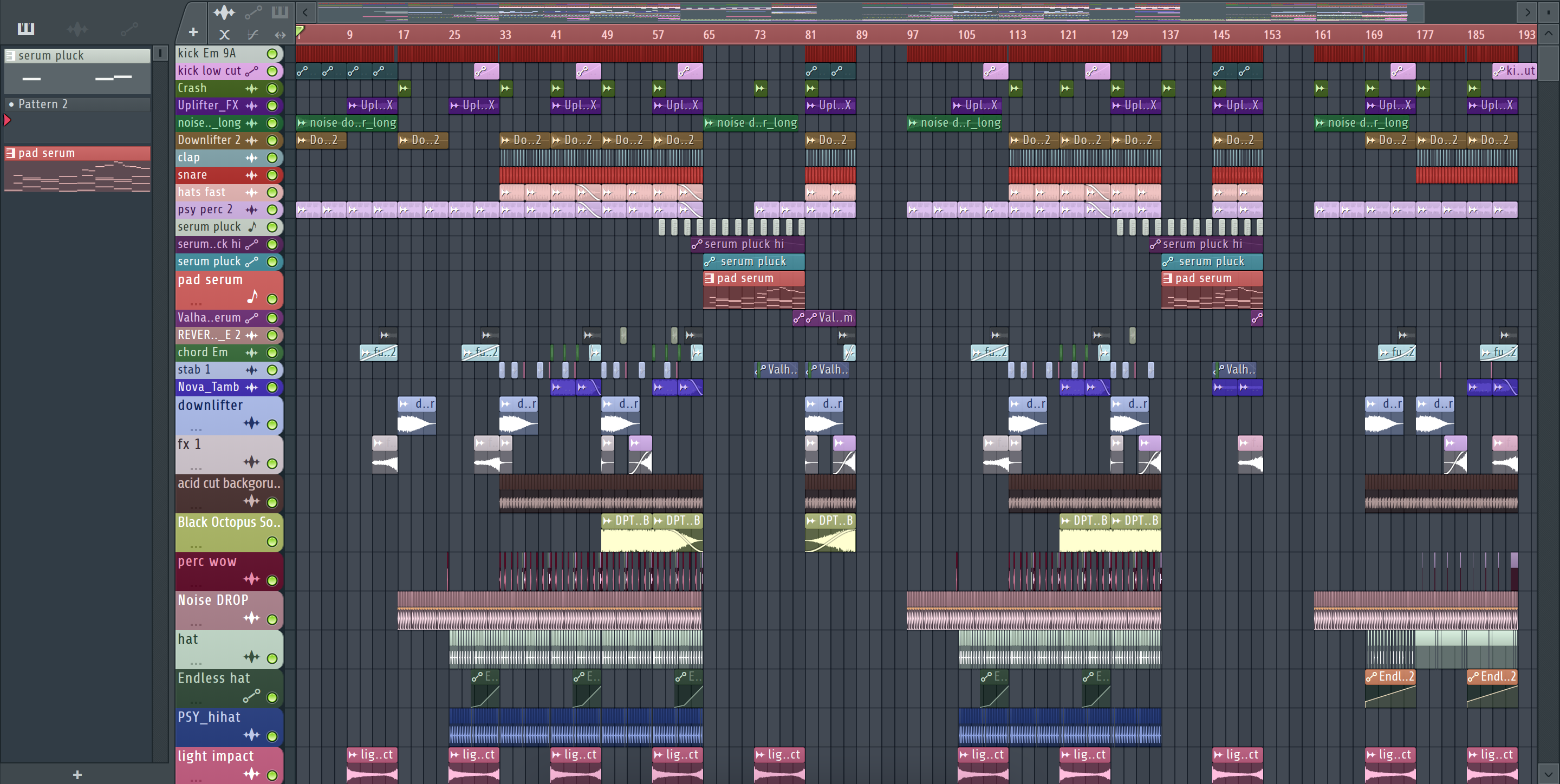Select the Uplifter_FX track header
This screenshot has height=784, width=1560.
(x=229, y=106)
